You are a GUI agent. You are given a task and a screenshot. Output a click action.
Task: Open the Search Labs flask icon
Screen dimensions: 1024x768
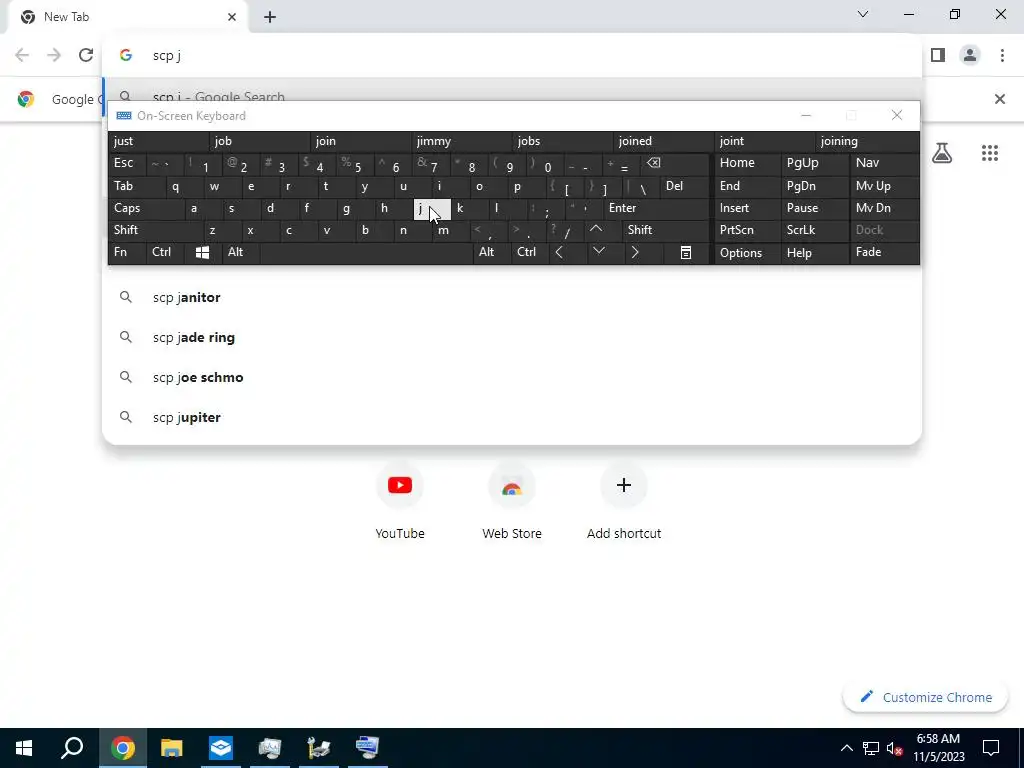point(942,153)
